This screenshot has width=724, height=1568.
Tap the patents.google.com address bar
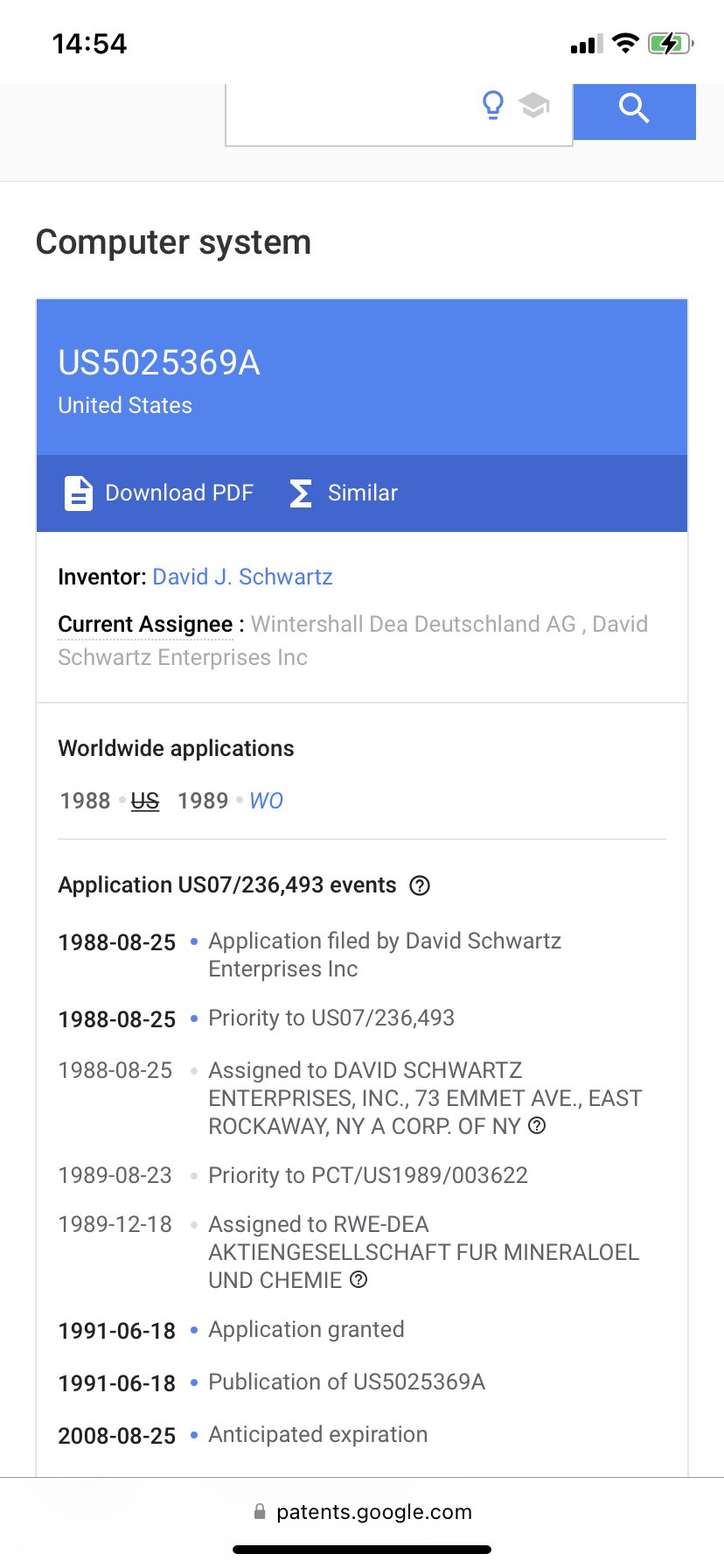coord(362,1512)
